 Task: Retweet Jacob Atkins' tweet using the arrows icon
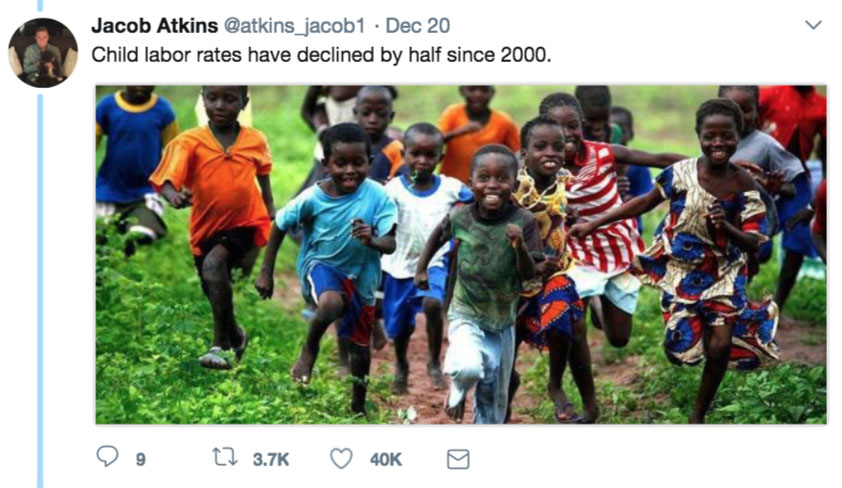pyautogui.click(x=224, y=458)
